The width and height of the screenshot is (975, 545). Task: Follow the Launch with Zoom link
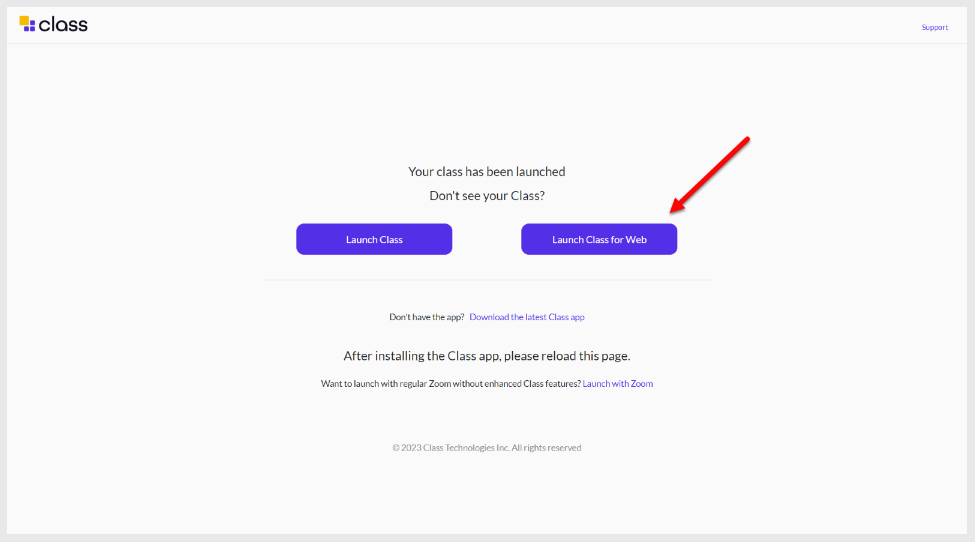[617, 384]
